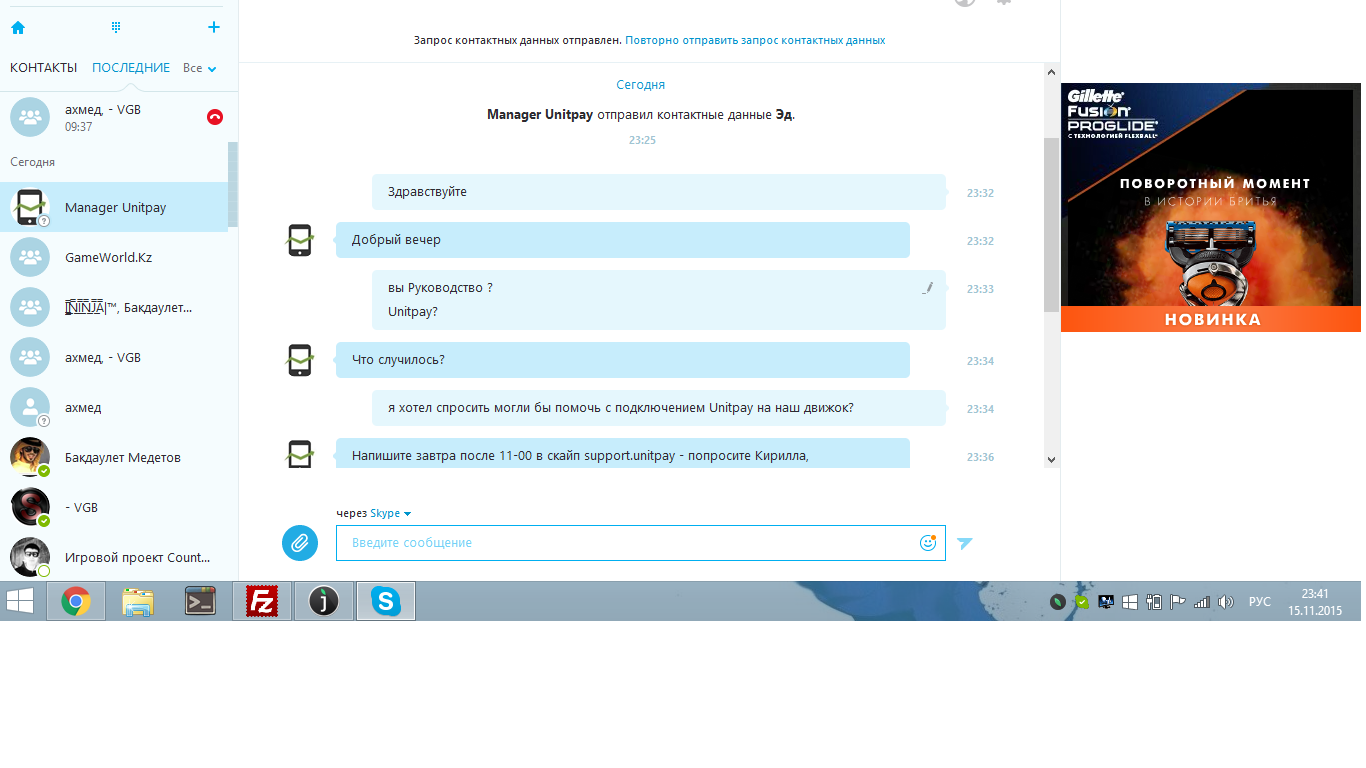
Task: Click the paperclip attach file button
Action: coord(300,543)
